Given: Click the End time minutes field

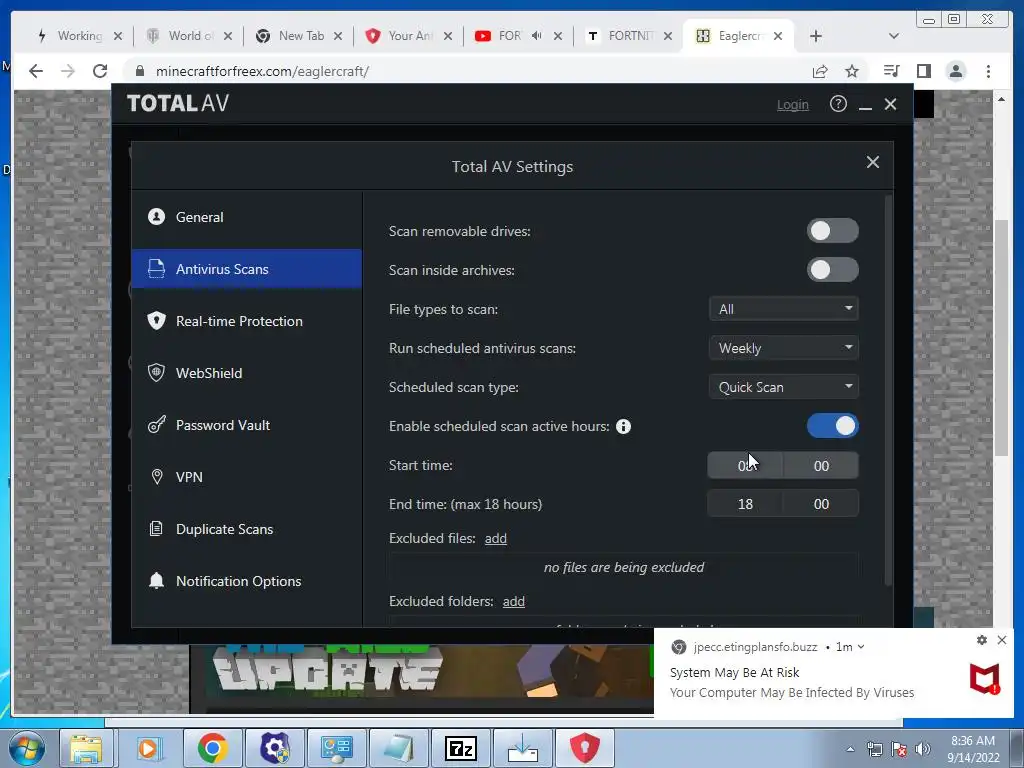Looking at the screenshot, I should 821,504.
